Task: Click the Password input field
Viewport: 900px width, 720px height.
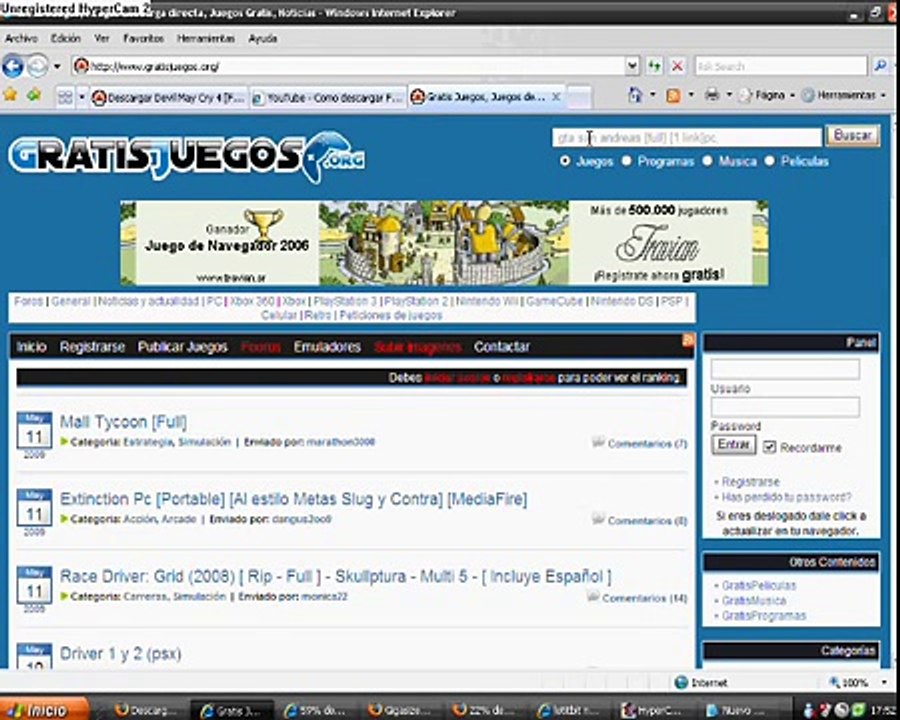Action: [785, 407]
